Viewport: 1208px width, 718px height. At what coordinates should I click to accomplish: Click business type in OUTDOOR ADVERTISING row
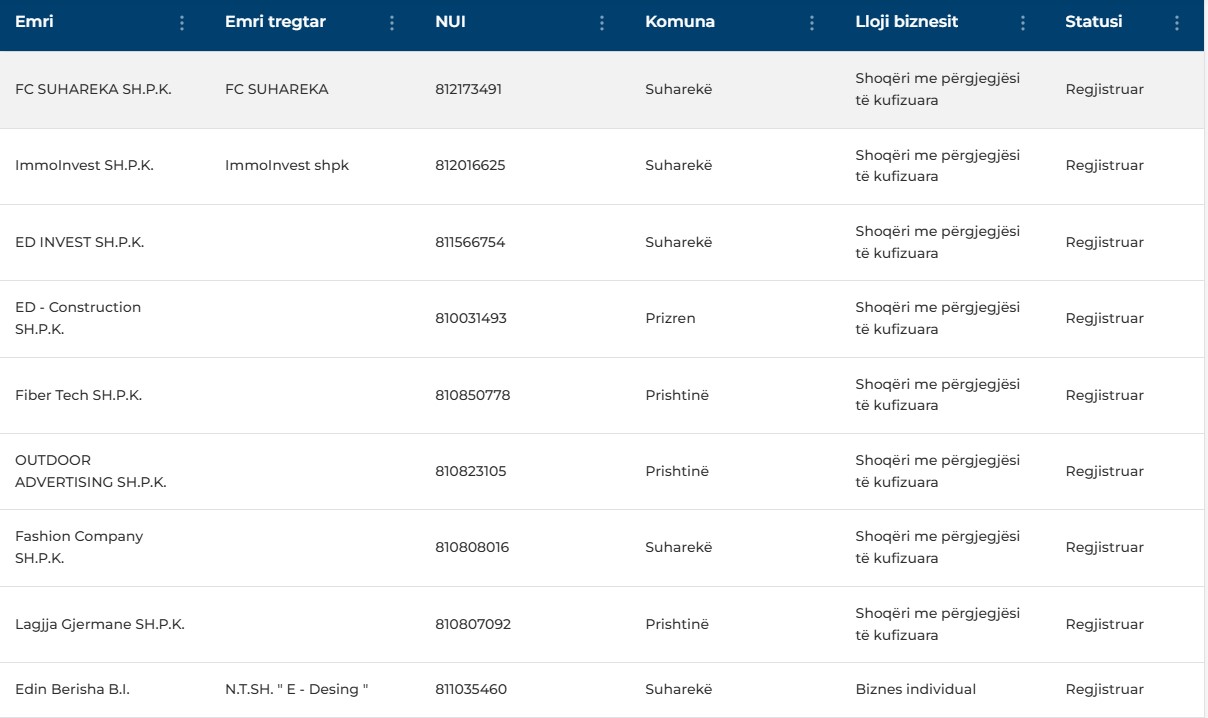[938, 471]
